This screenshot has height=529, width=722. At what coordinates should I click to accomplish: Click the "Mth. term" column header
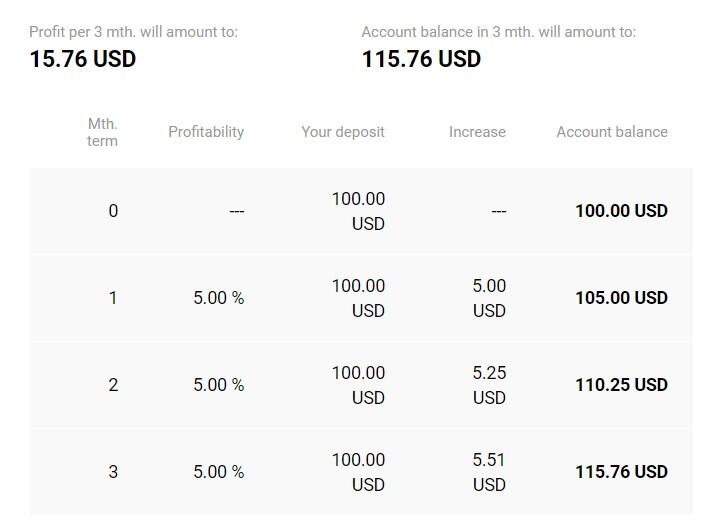coord(102,132)
